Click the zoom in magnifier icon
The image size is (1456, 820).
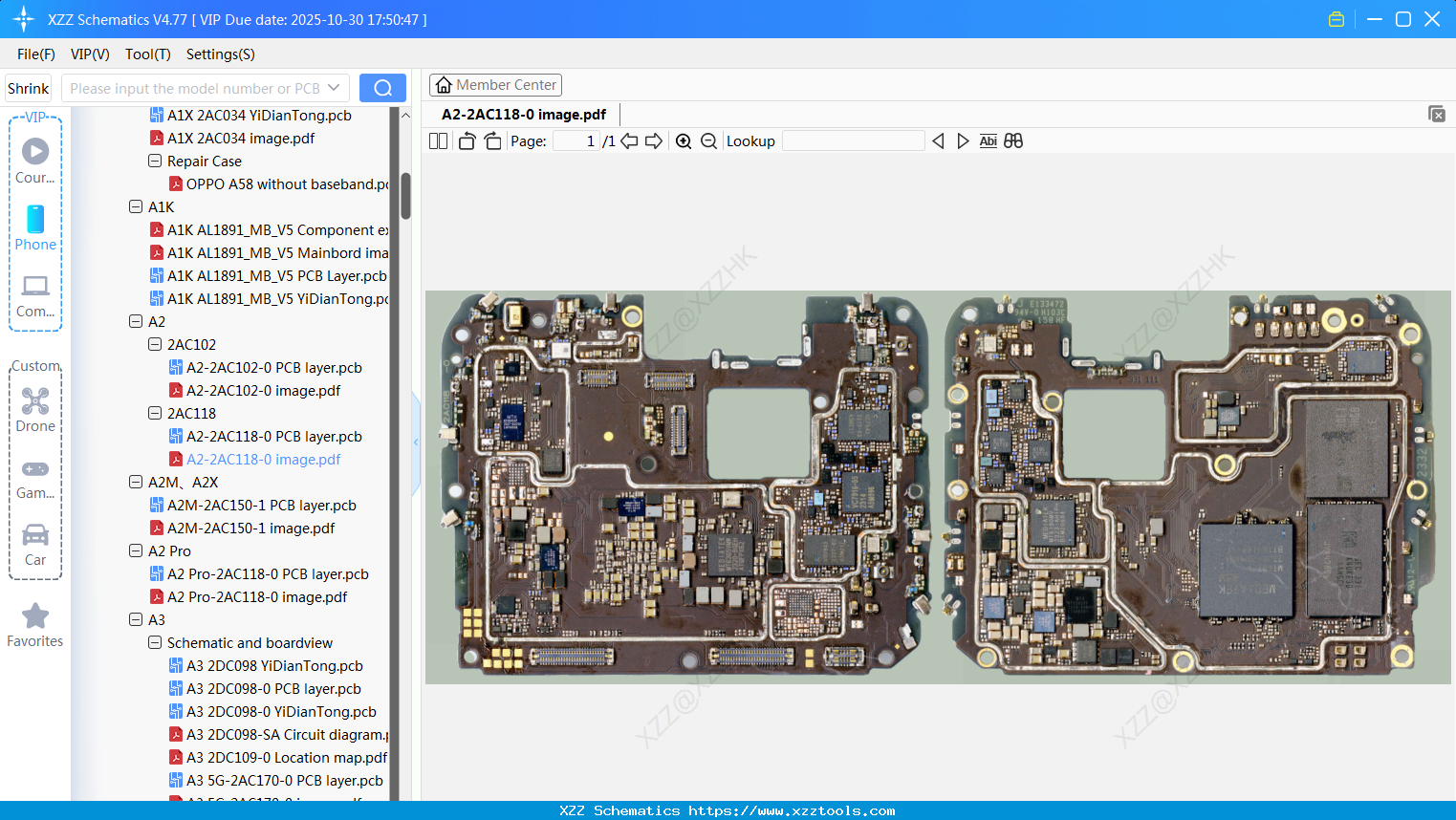[x=684, y=141]
